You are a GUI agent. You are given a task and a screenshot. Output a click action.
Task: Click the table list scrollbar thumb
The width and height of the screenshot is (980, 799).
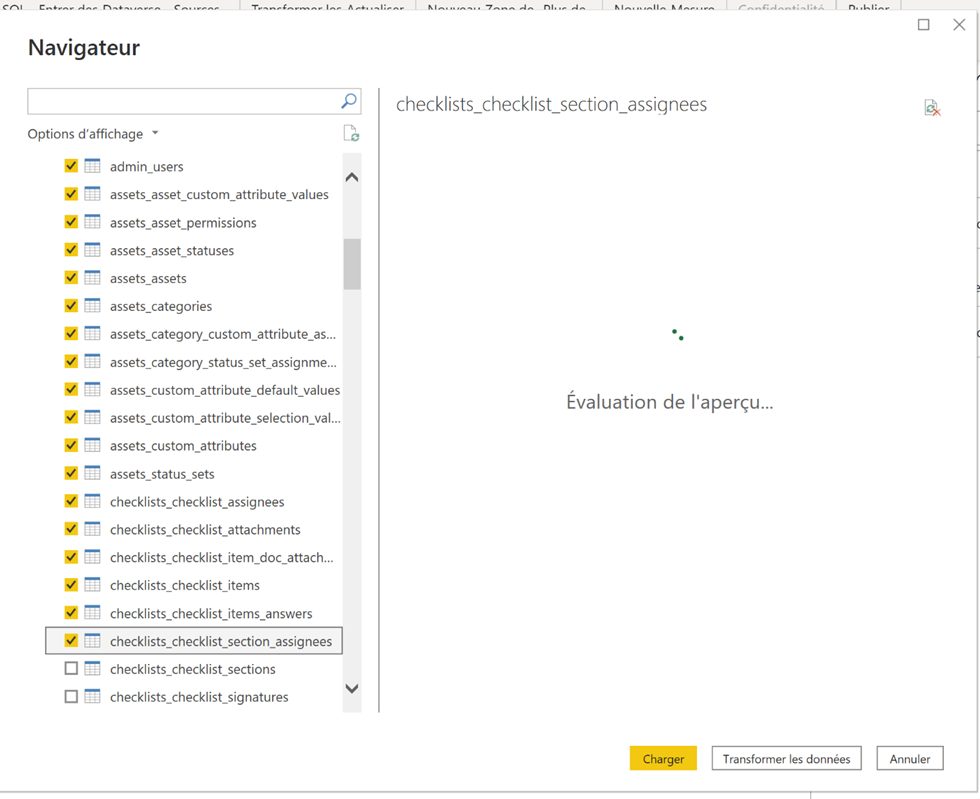[352, 264]
